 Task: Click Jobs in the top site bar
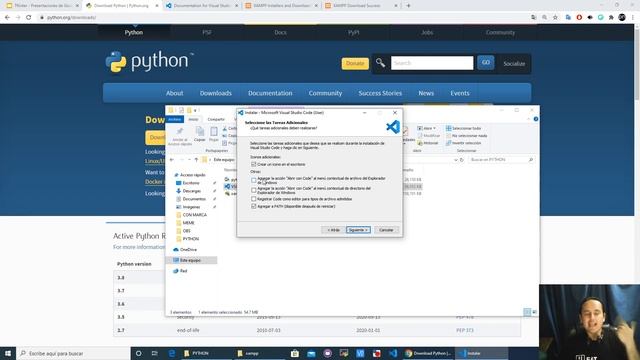pyautogui.click(x=427, y=32)
